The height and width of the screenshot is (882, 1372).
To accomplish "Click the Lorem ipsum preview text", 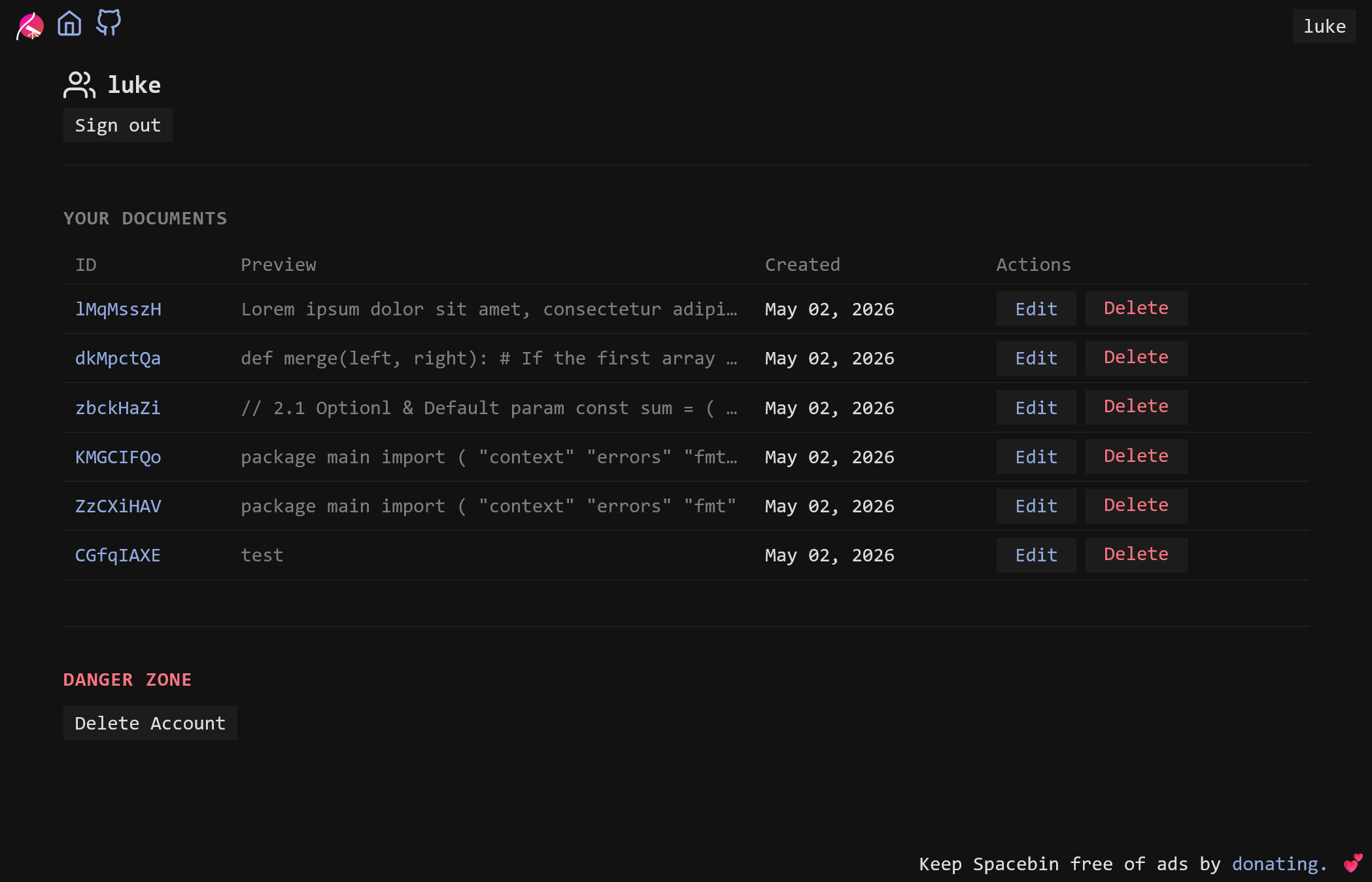I will click(489, 309).
